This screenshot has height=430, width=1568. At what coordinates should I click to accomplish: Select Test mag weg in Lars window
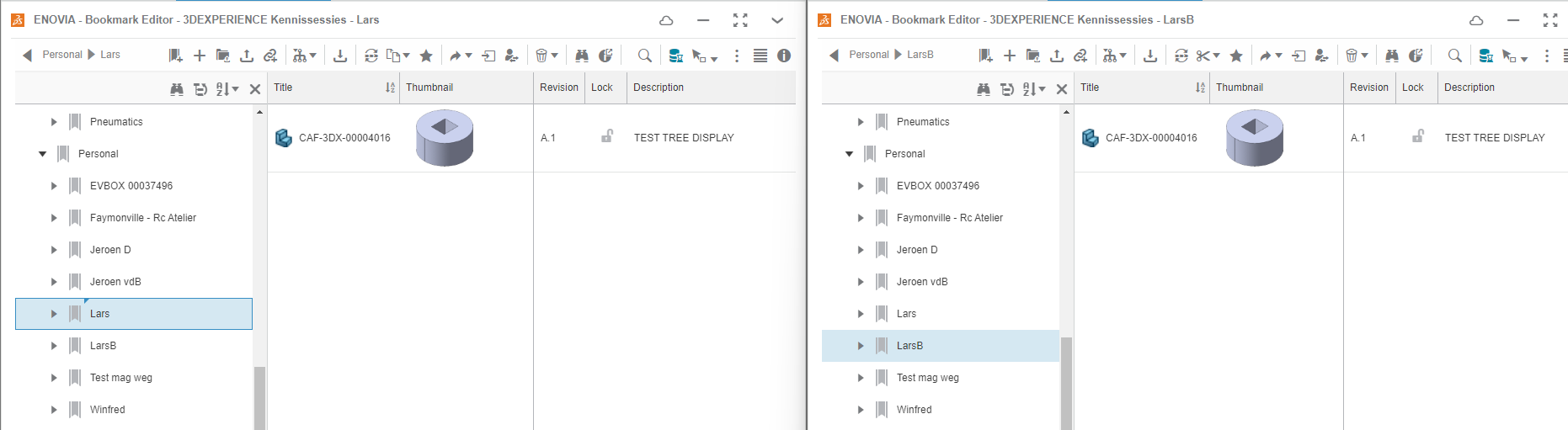121,378
